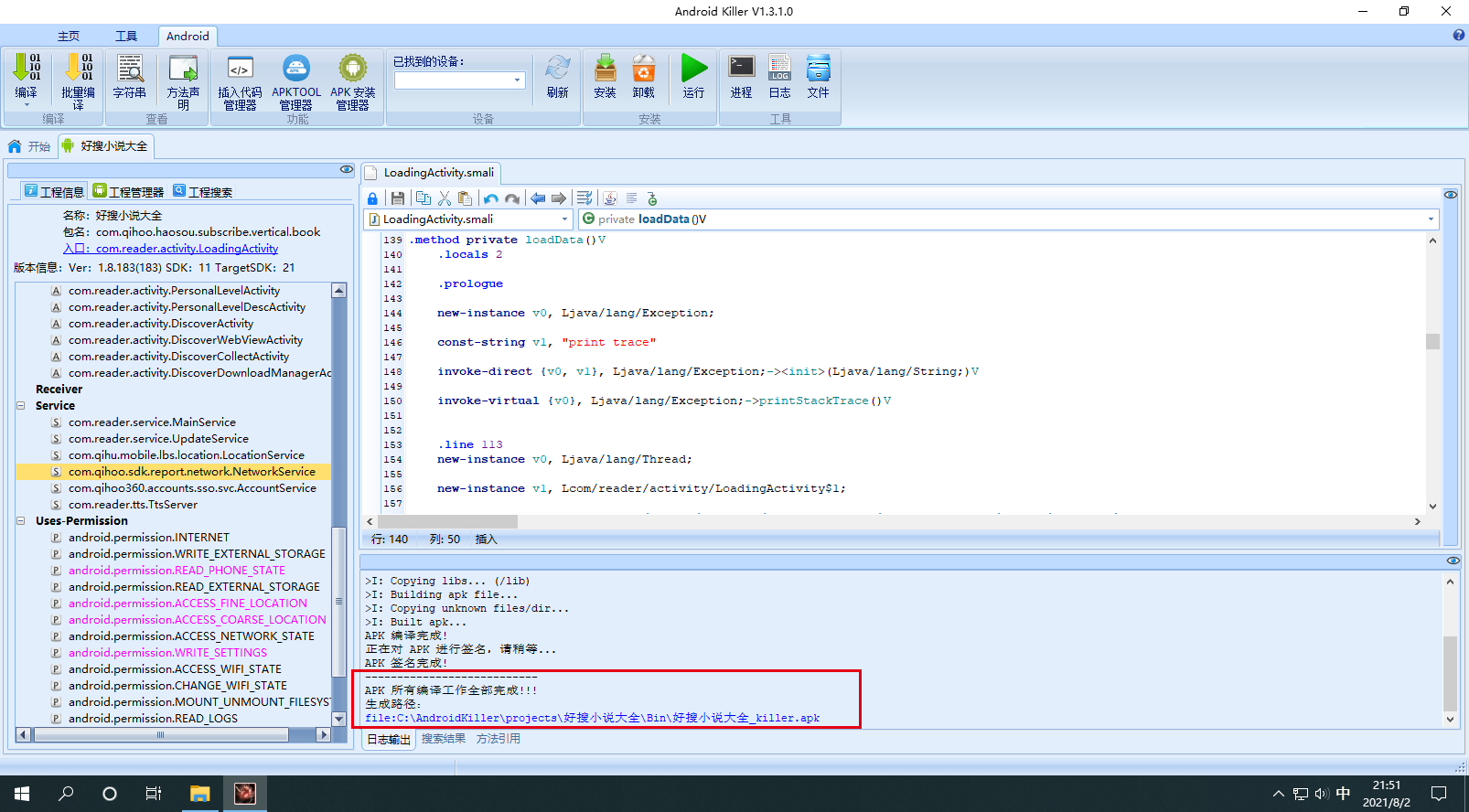Open the Windows notification center icon

(1439, 794)
